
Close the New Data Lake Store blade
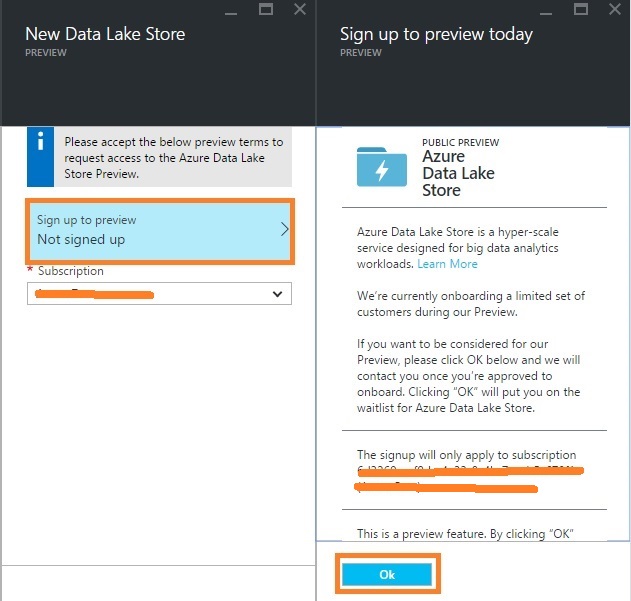[x=300, y=9]
